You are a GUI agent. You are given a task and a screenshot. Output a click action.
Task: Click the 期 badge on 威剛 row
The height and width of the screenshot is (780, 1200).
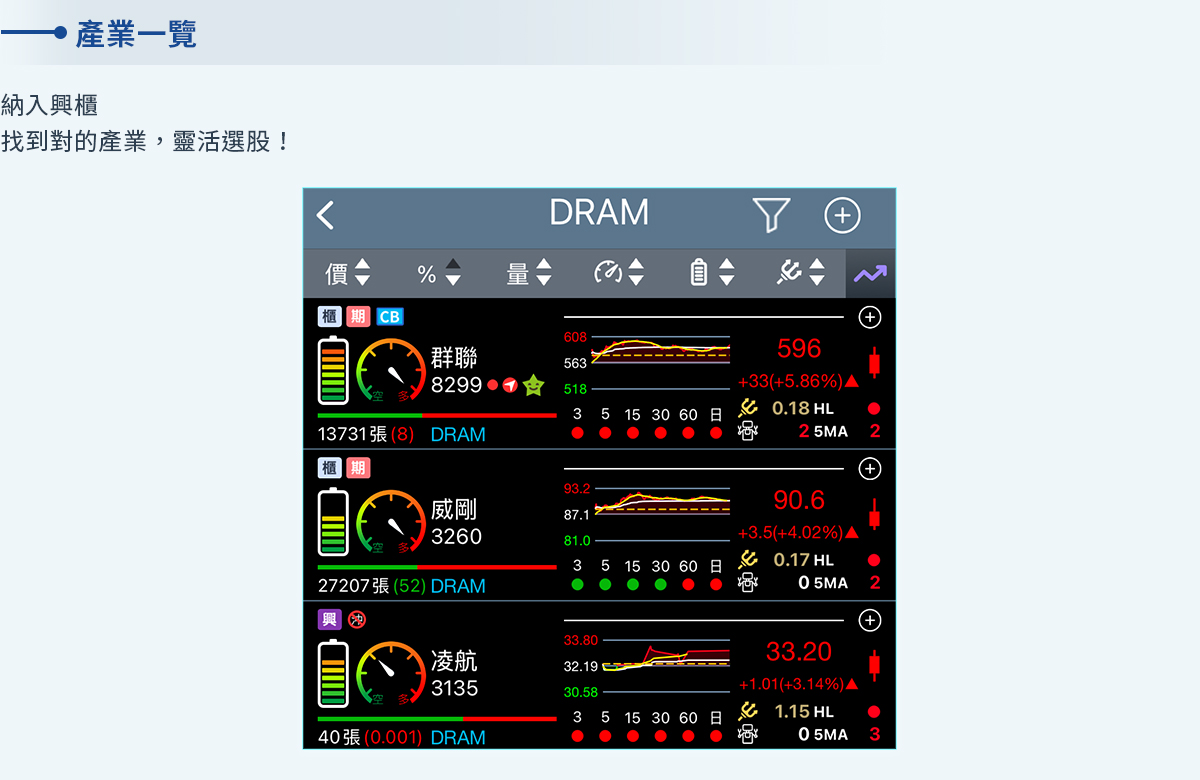click(358, 468)
